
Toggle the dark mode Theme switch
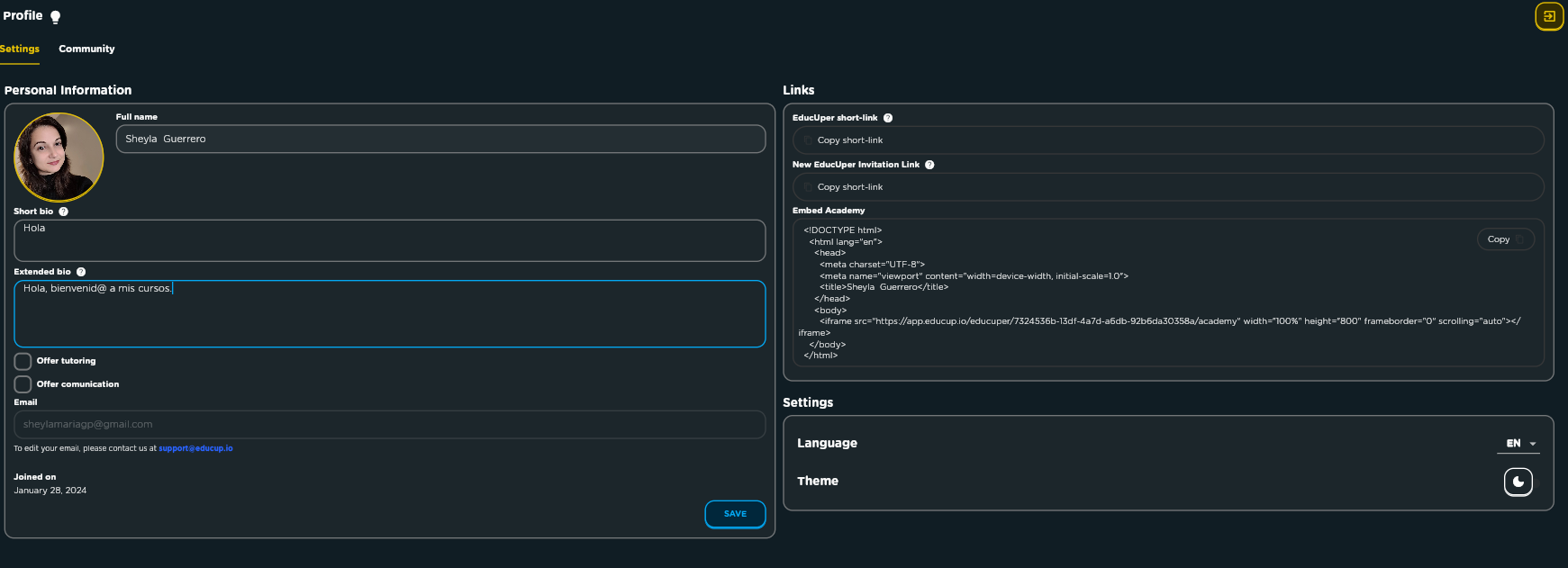[1518, 482]
